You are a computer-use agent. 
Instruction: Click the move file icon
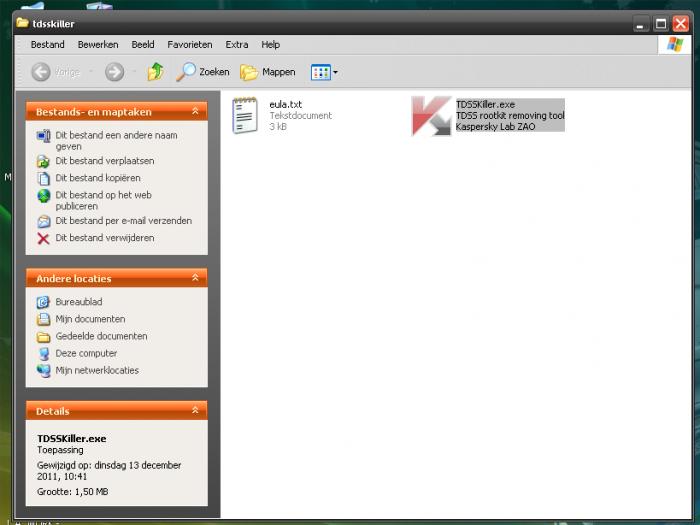(43, 161)
